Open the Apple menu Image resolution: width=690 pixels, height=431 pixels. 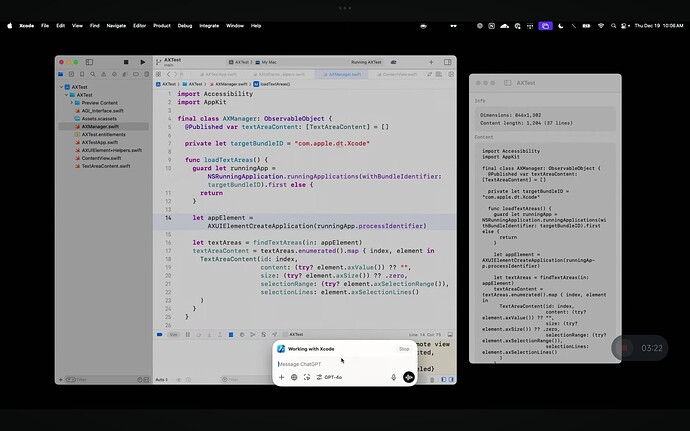tap(10, 26)
